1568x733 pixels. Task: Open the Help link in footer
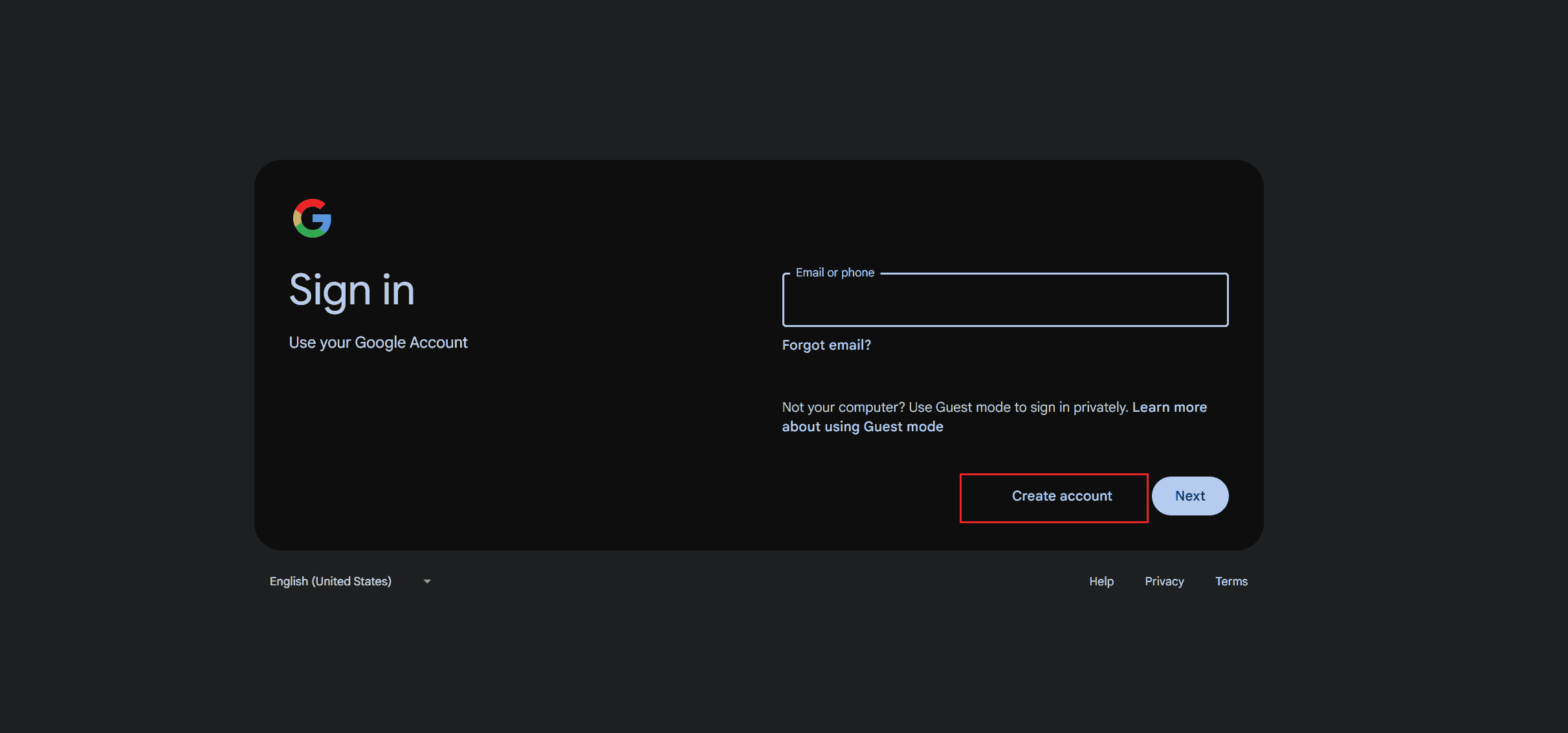pos(1101,581)
